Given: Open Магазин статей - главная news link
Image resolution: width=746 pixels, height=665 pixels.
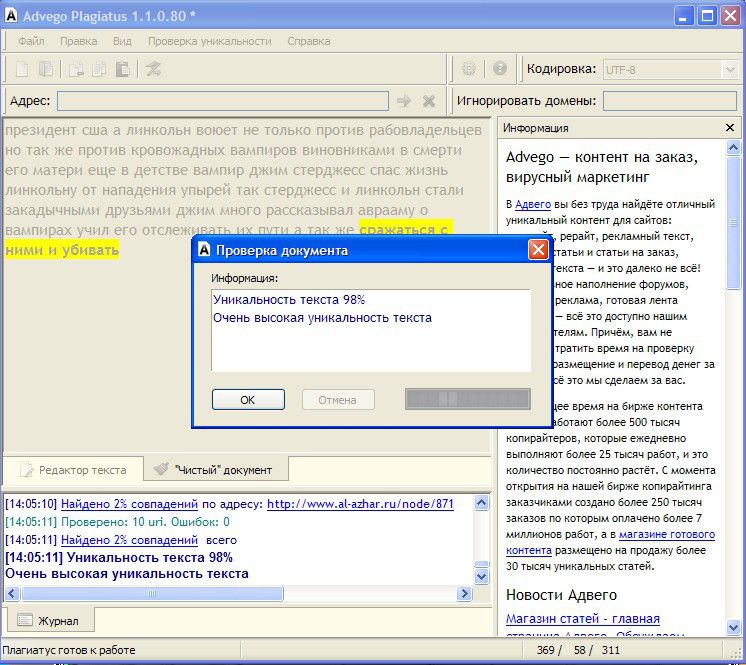Looking at the screenshot, I should coord(583,619).
